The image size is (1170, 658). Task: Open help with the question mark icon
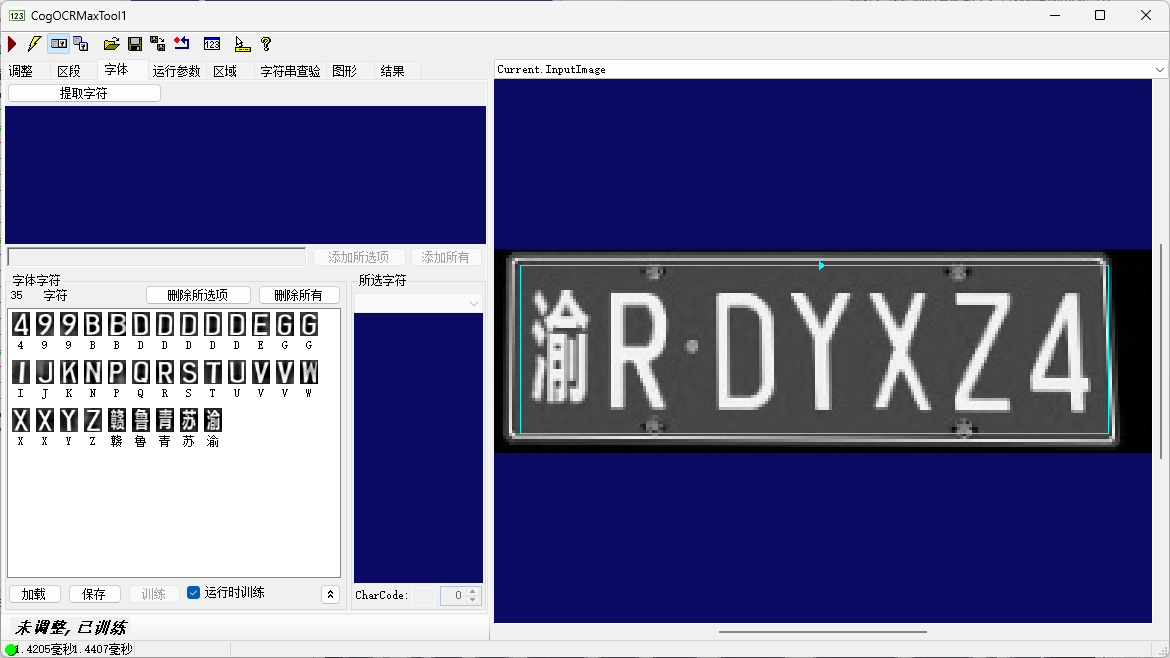tap(266, 44)
